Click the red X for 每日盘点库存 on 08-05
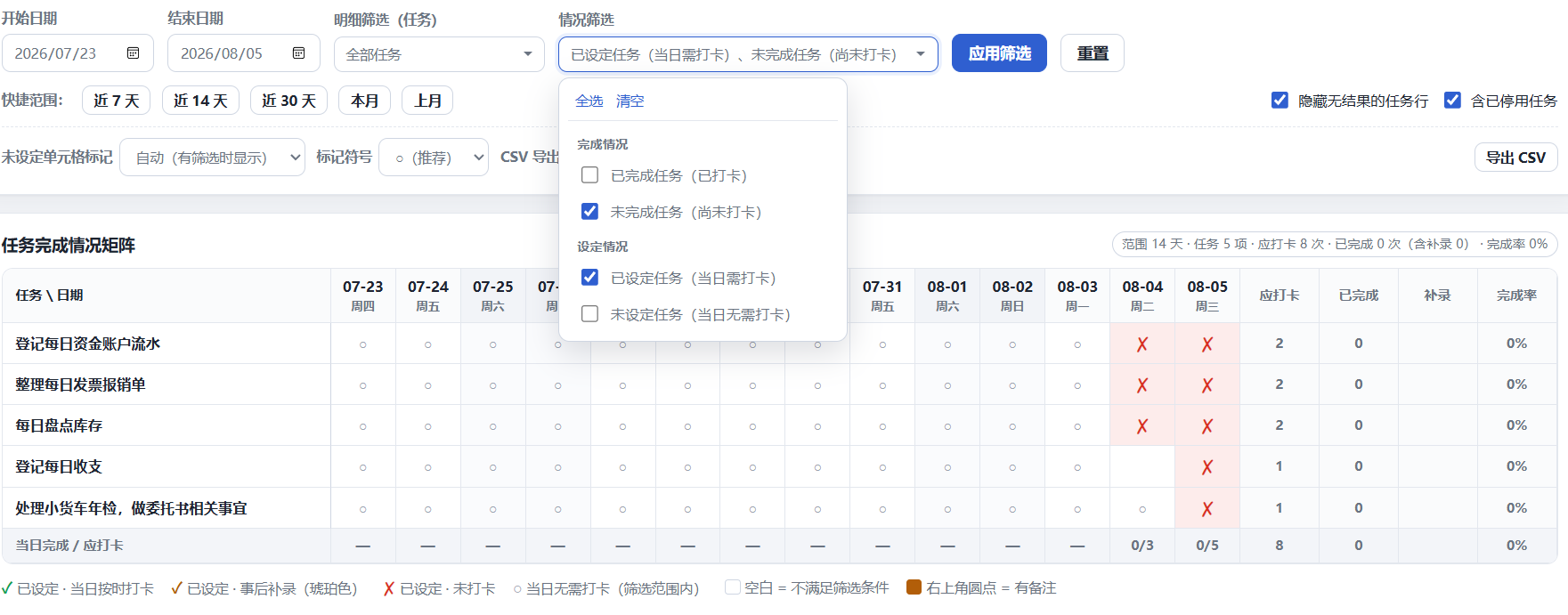This screenshot has width=1568, height=615. [x=1207, y=426]
